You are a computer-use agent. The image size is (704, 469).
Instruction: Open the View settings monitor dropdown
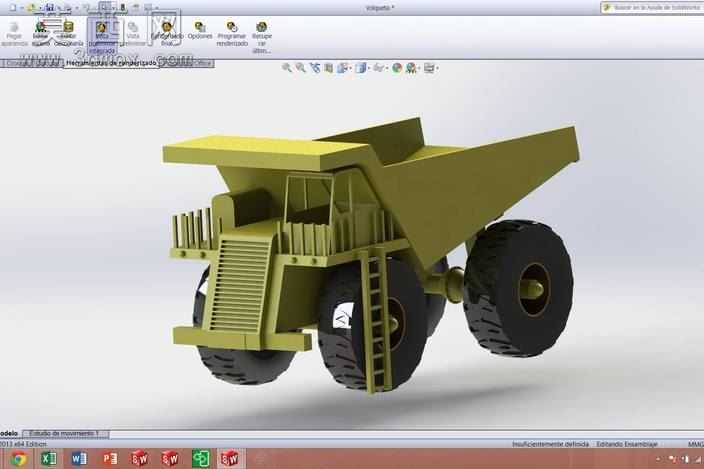tap(431, 68)
